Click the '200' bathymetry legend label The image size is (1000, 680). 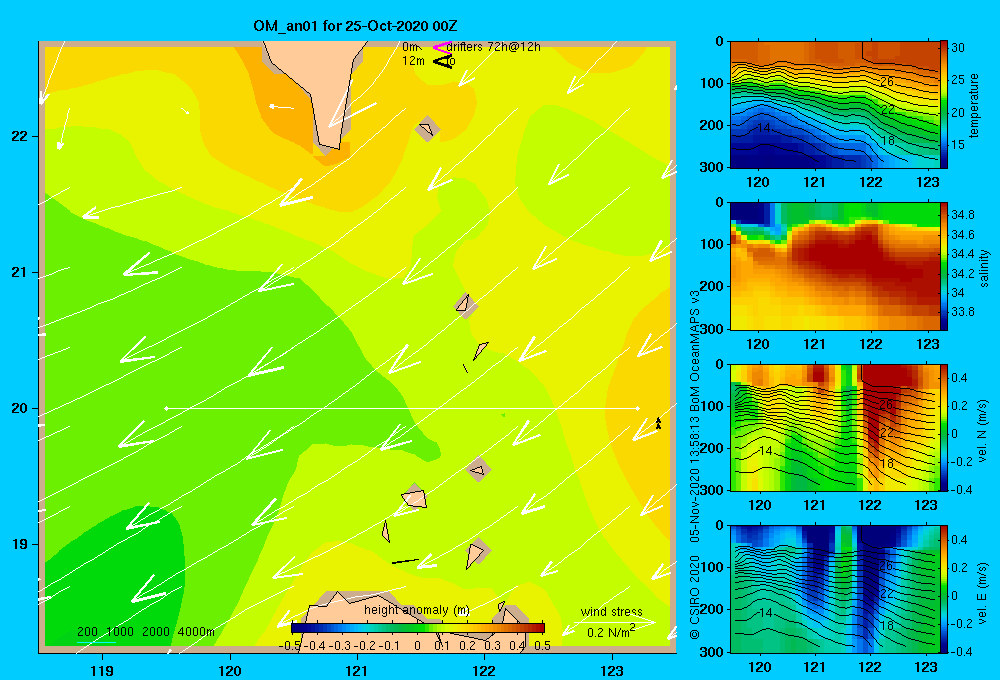click(x=87, y=632)
